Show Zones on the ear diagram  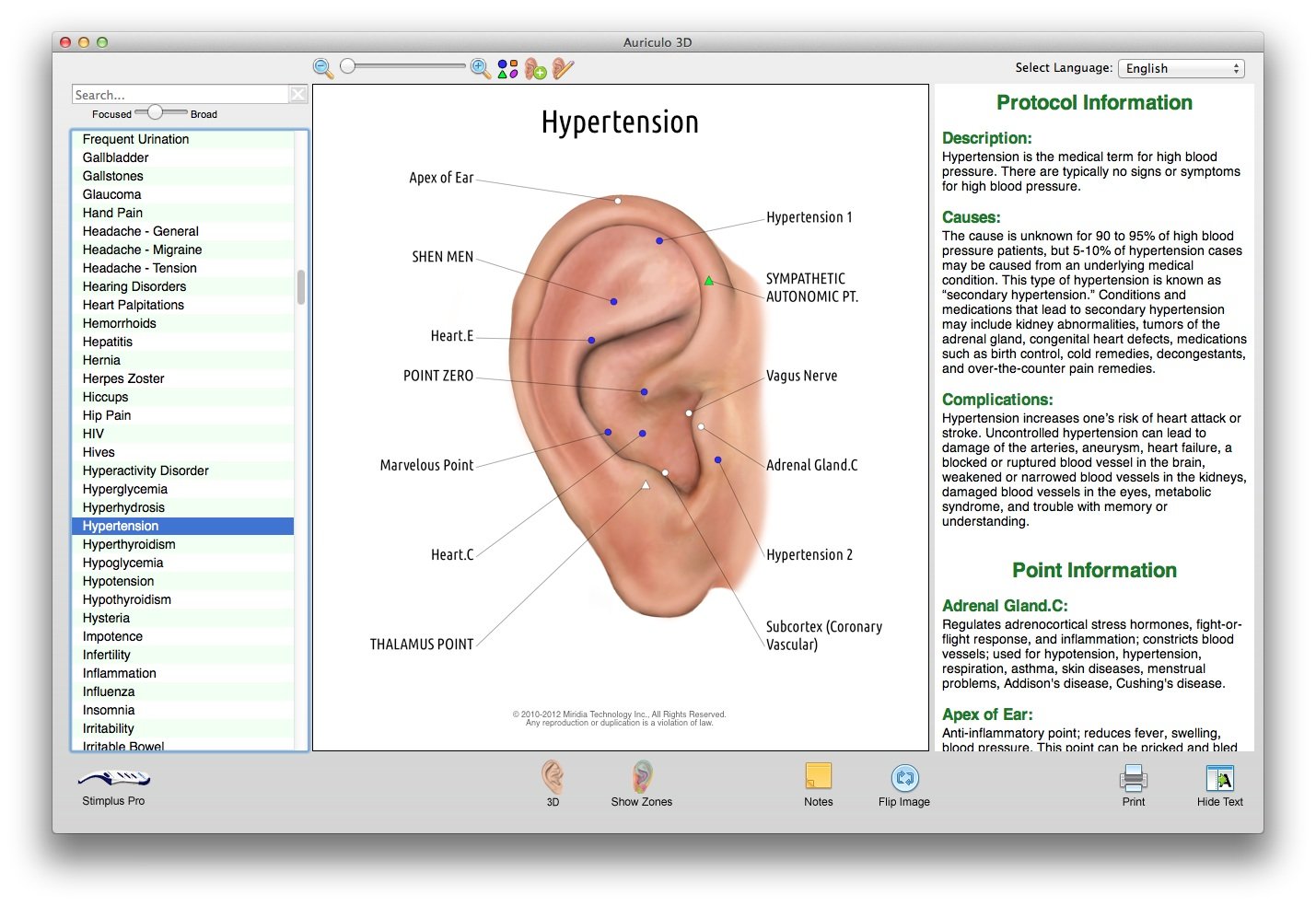pyautogui.click(x=642, y=781)
